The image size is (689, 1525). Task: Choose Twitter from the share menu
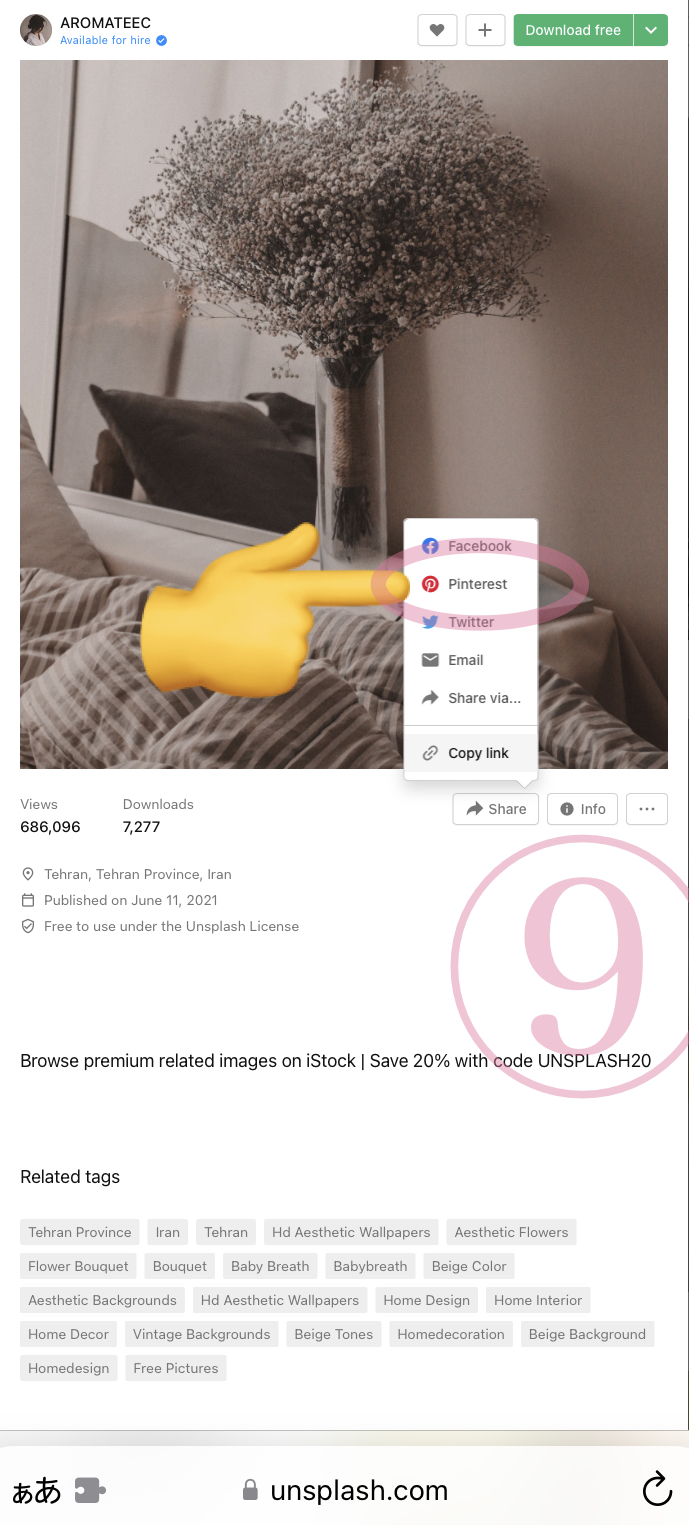[470, 622]
